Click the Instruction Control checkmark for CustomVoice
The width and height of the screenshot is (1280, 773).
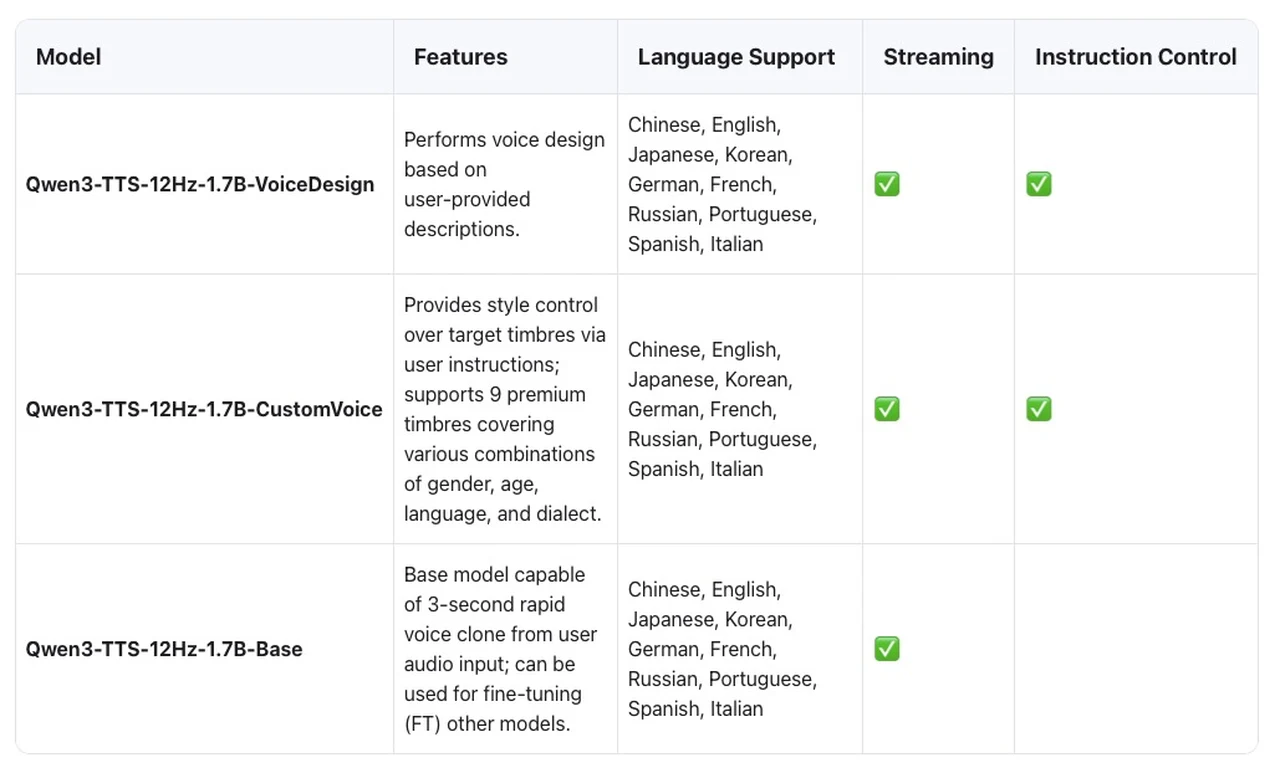click(x=1038, y=409)
